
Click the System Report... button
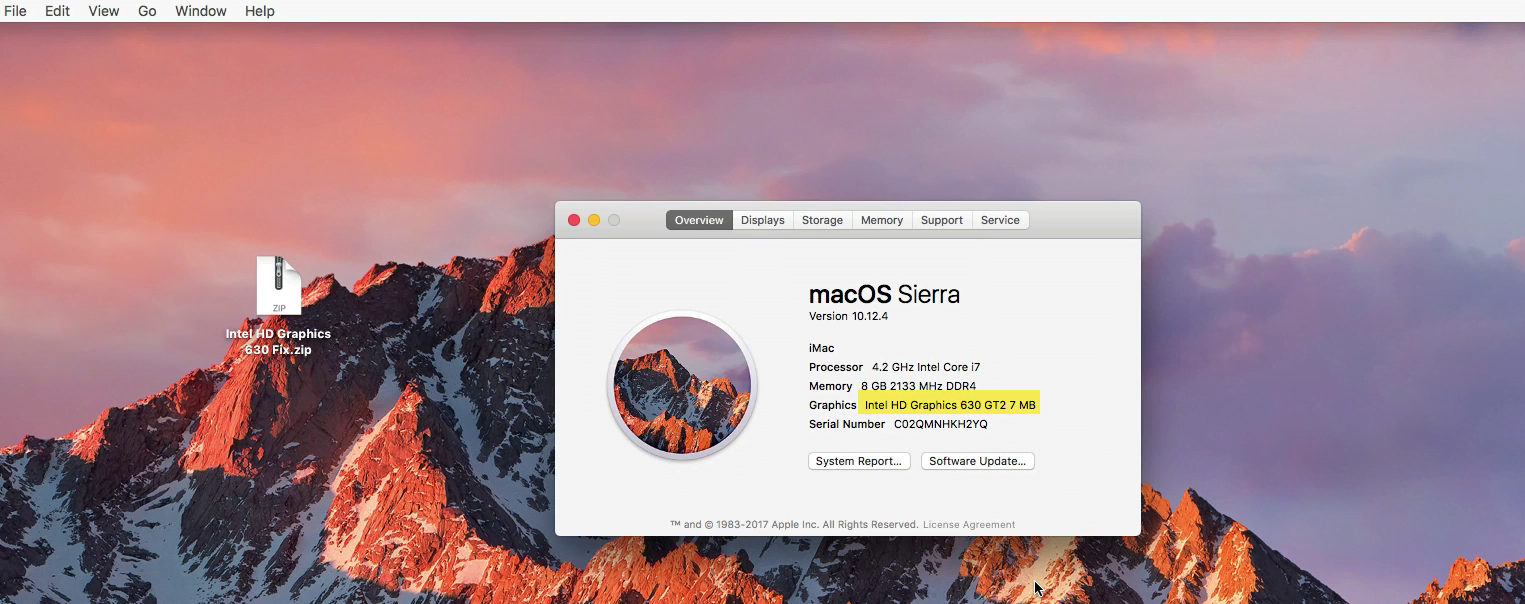coord(859,461)
